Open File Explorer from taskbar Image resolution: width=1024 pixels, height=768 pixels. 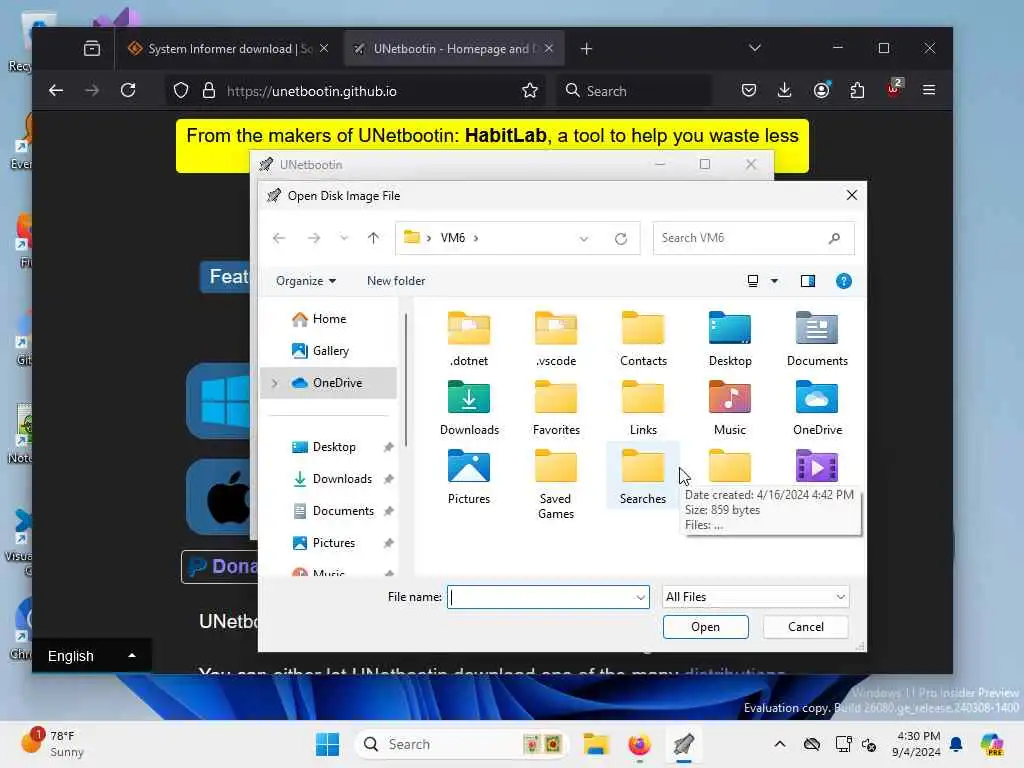click(x=596, y=744)
